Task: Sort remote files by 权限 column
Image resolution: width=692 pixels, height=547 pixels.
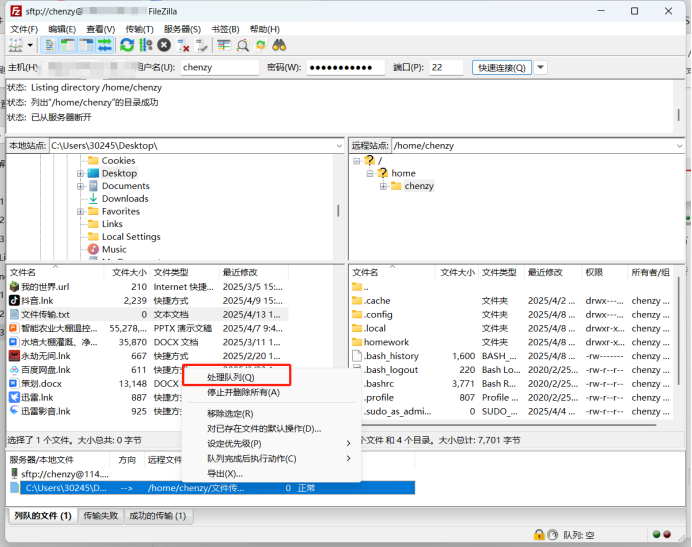Action: point(594,272)
